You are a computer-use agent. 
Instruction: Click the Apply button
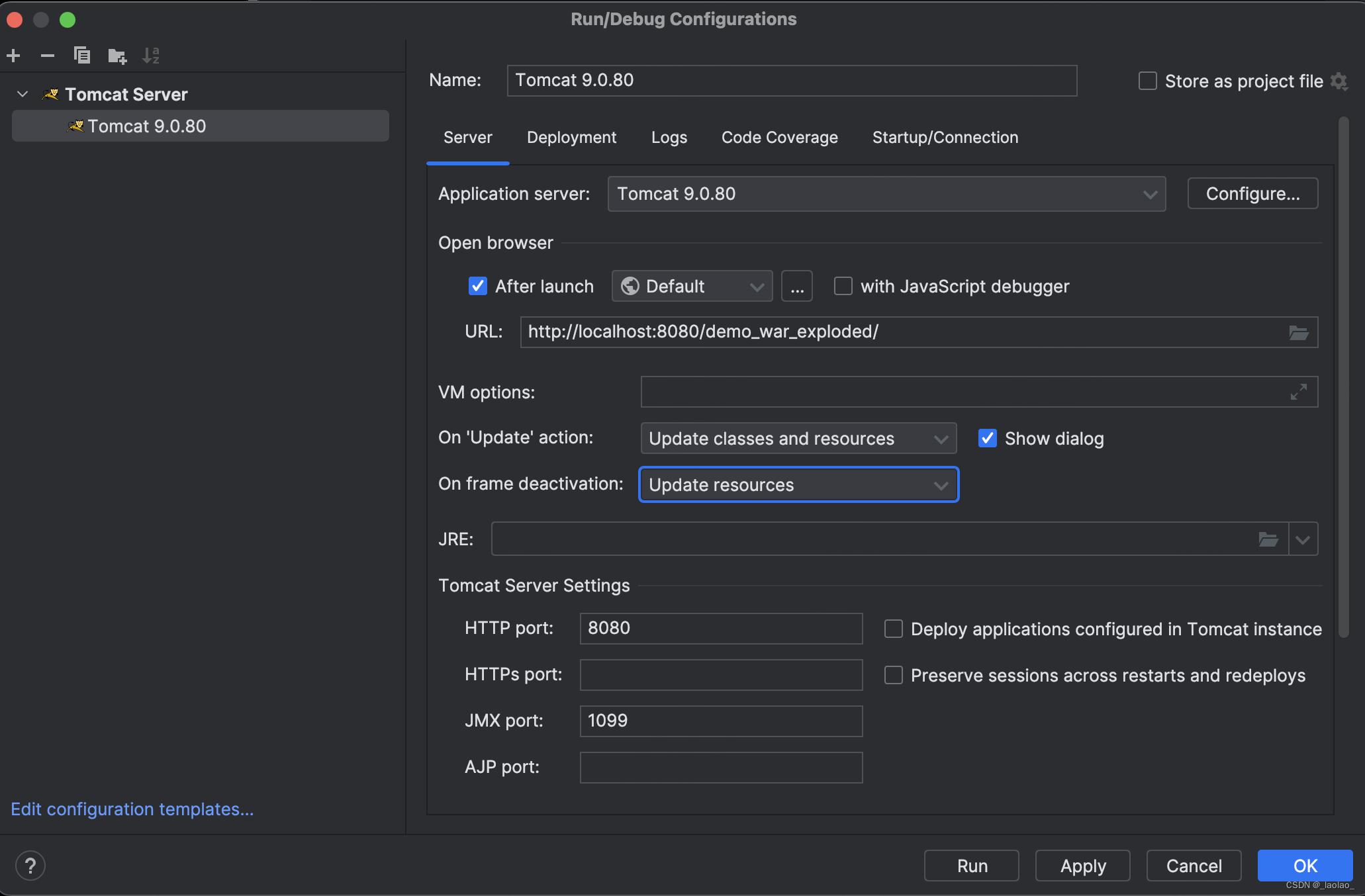(x=1083, y=866)
